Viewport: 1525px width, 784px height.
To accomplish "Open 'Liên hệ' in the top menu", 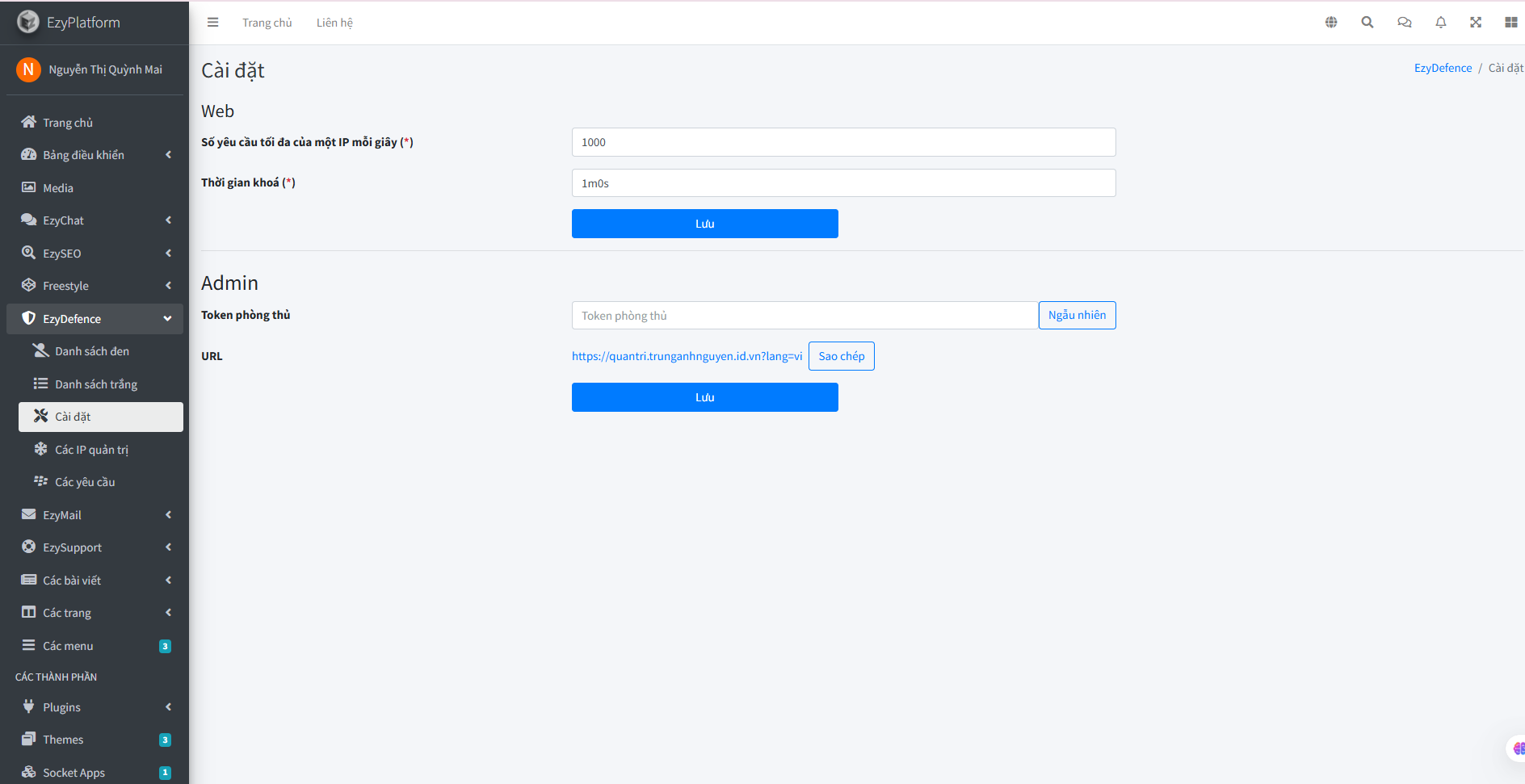I will click(334, 22).
